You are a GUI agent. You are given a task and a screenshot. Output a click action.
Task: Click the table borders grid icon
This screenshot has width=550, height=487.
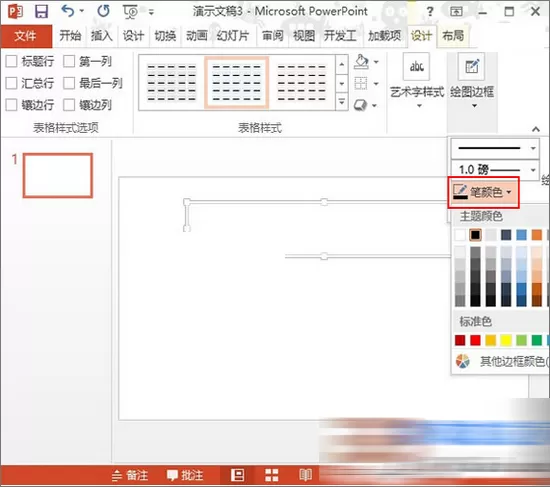[361, 84]
